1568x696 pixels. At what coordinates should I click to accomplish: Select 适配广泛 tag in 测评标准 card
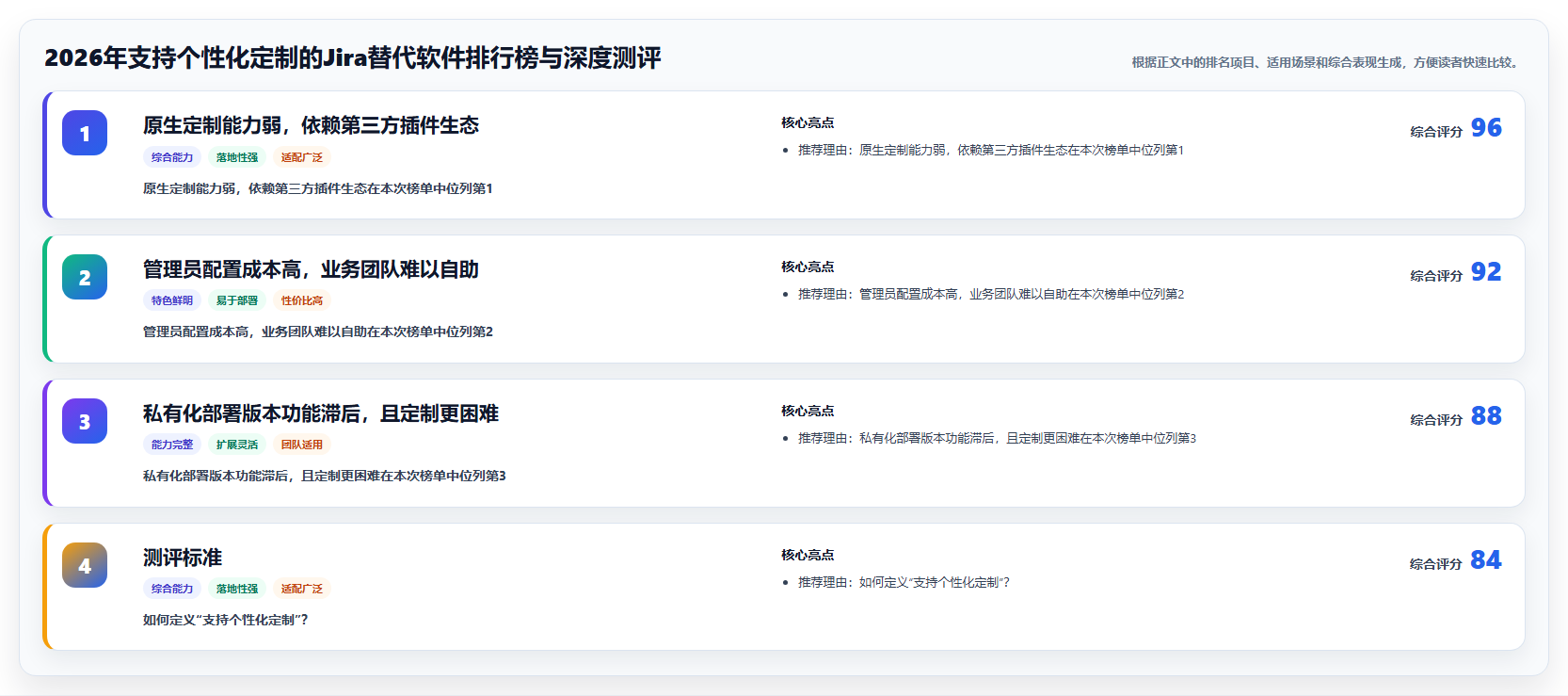(x=302, y=589)
